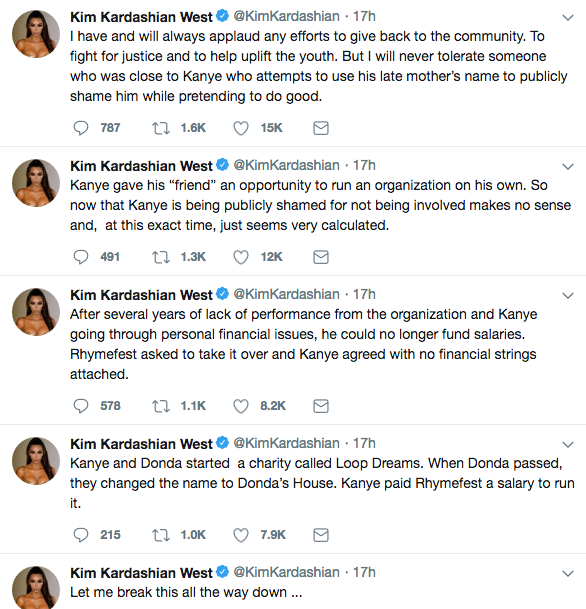
Task: Retweet the tweet showing 1.3K retweets
Action: pos(161,257)
